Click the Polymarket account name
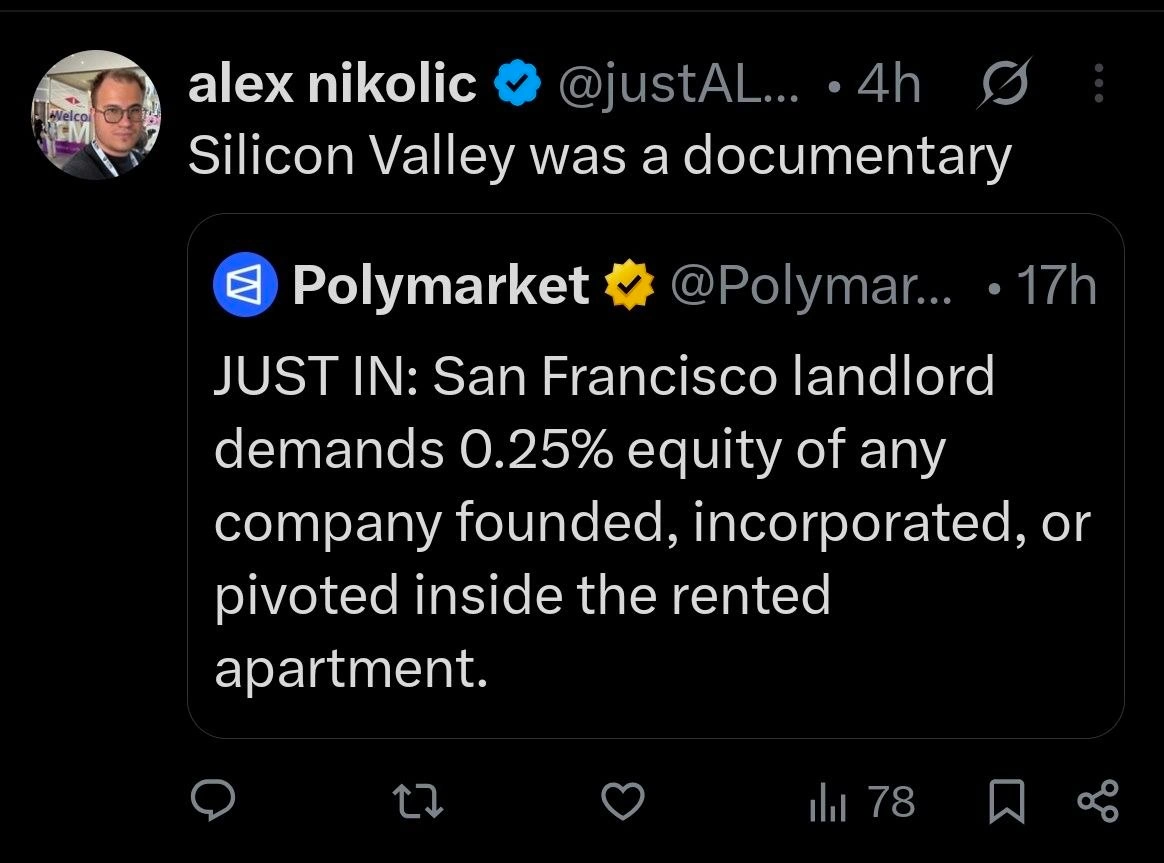The height and width of the screenshot is (863, 1164). [x=441, y=285]
